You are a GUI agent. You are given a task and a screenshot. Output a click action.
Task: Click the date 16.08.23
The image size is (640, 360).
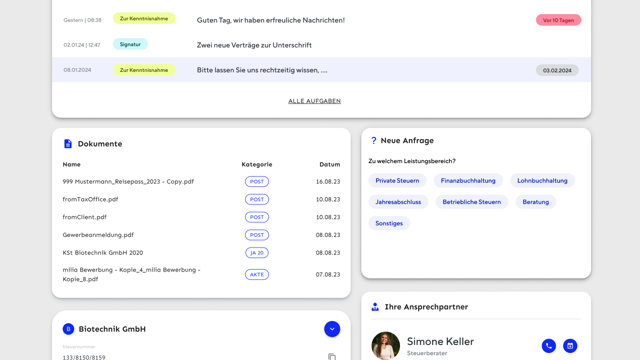[328, 182]
